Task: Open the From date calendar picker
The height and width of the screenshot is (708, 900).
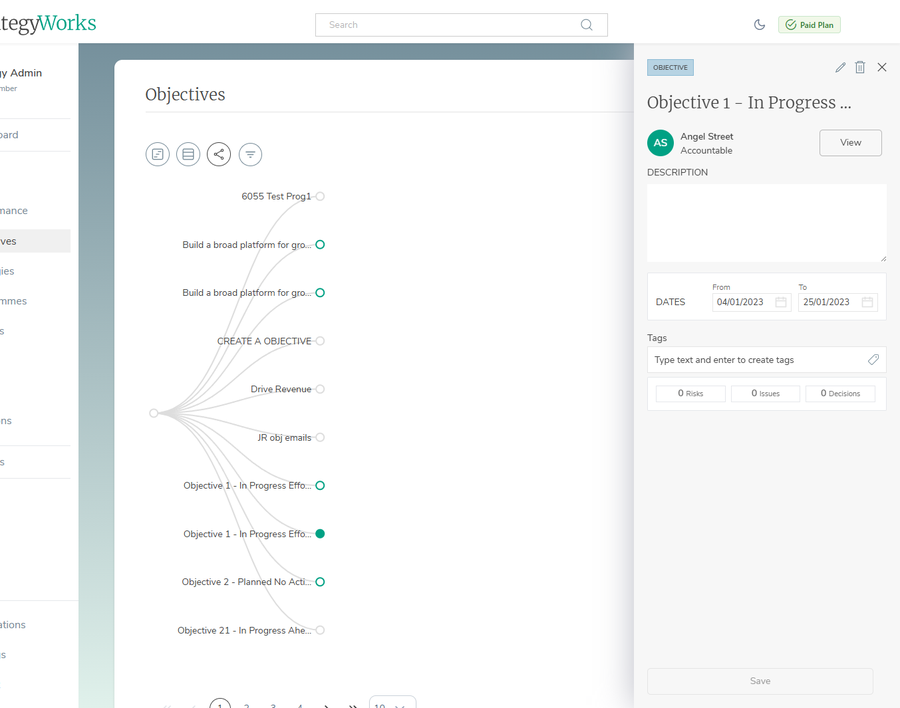Action: (781, 302)
